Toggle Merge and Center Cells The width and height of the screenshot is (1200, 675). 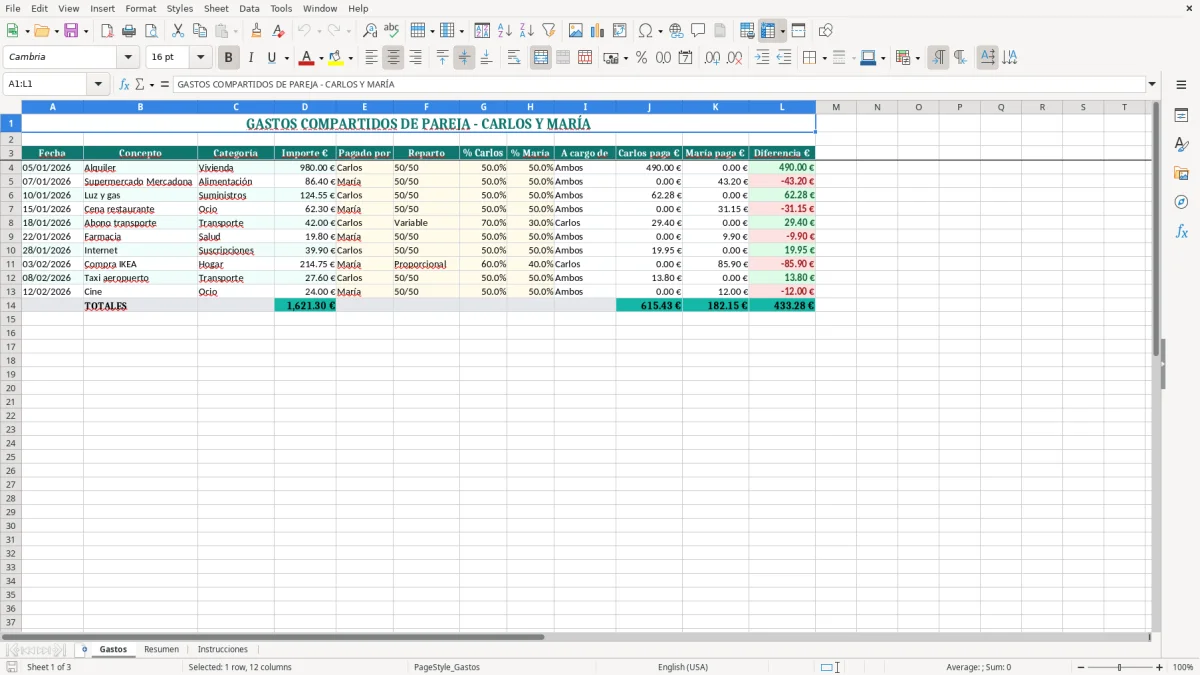click(x=541, y=58)
